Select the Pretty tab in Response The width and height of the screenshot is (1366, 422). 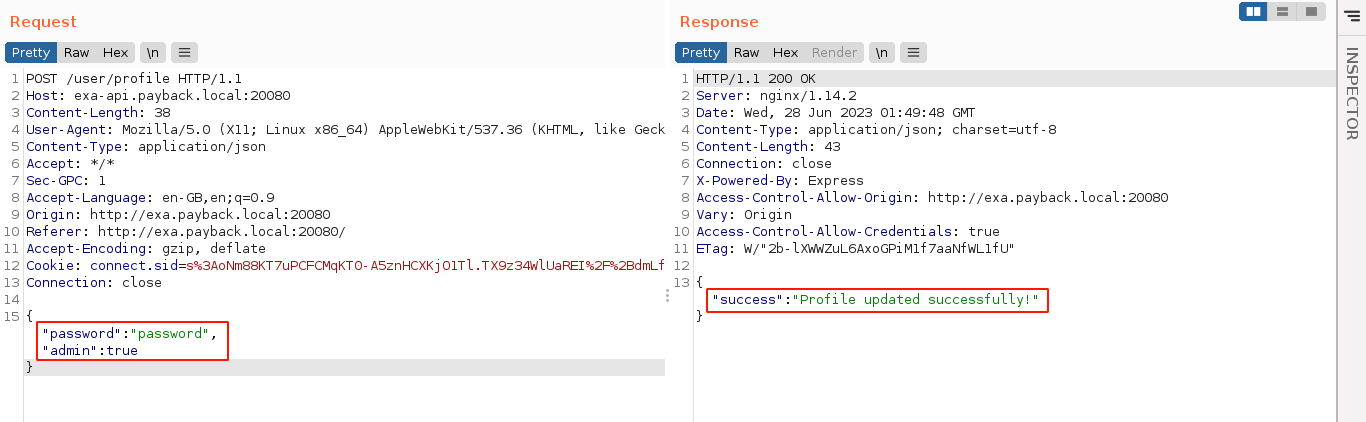[701, 52]
